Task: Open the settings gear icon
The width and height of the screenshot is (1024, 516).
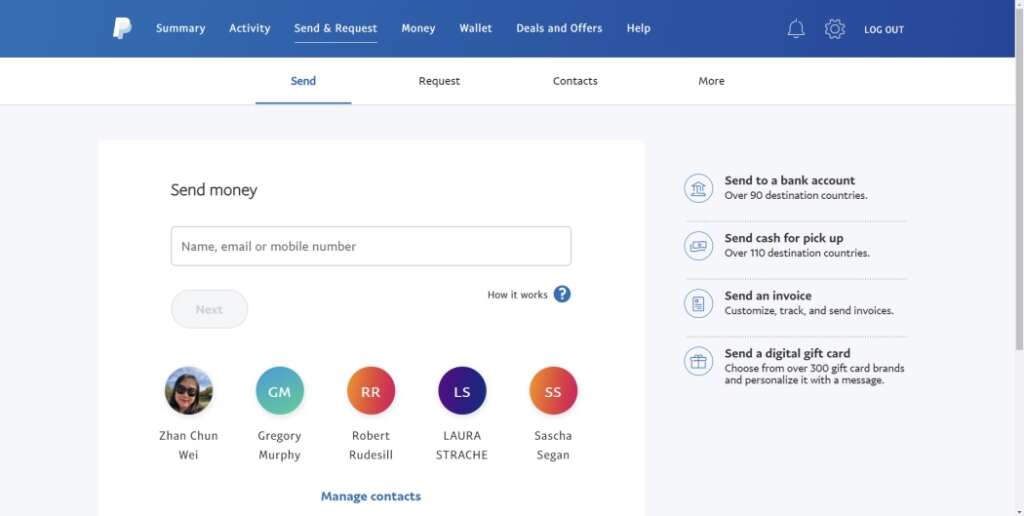Action: click(835, 29)
